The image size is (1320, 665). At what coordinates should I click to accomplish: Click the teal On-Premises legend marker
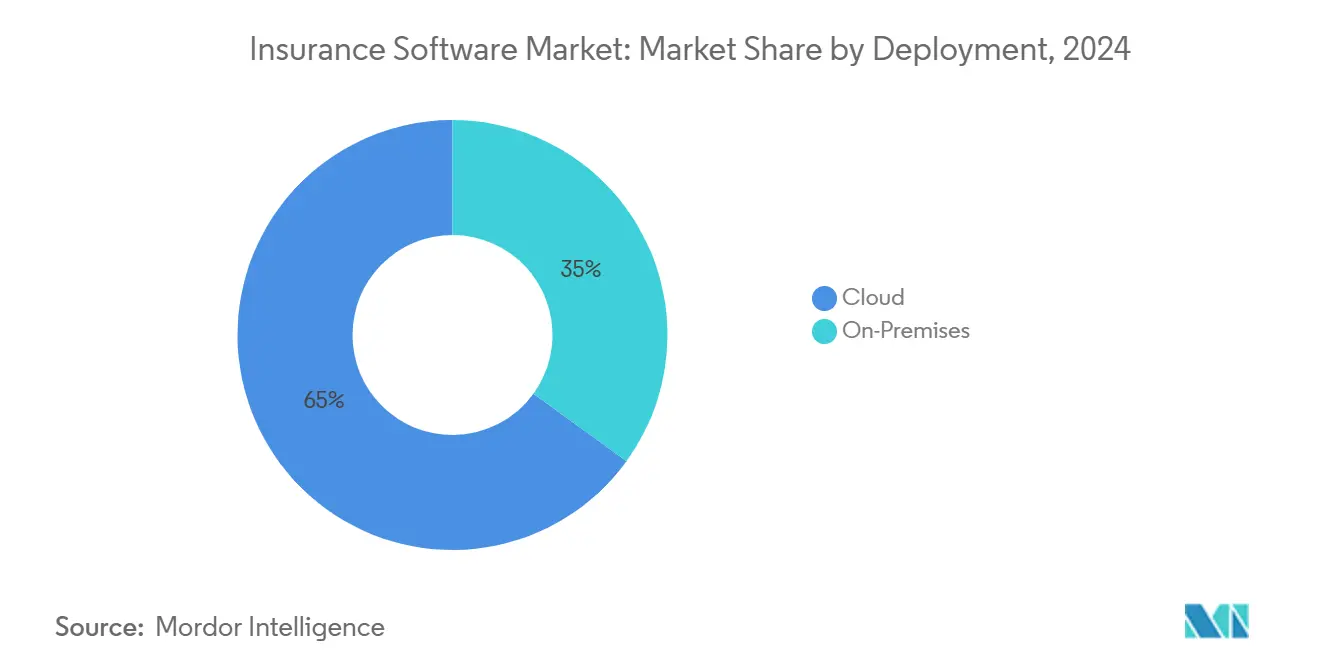click(x=825, y=331)
